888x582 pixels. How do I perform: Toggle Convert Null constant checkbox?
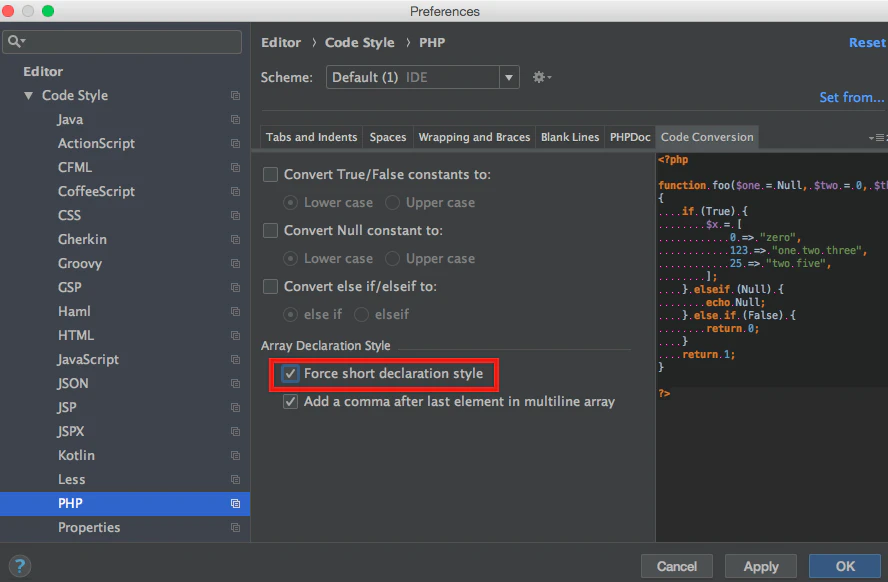pyautogui.click(x=270, y=230)
